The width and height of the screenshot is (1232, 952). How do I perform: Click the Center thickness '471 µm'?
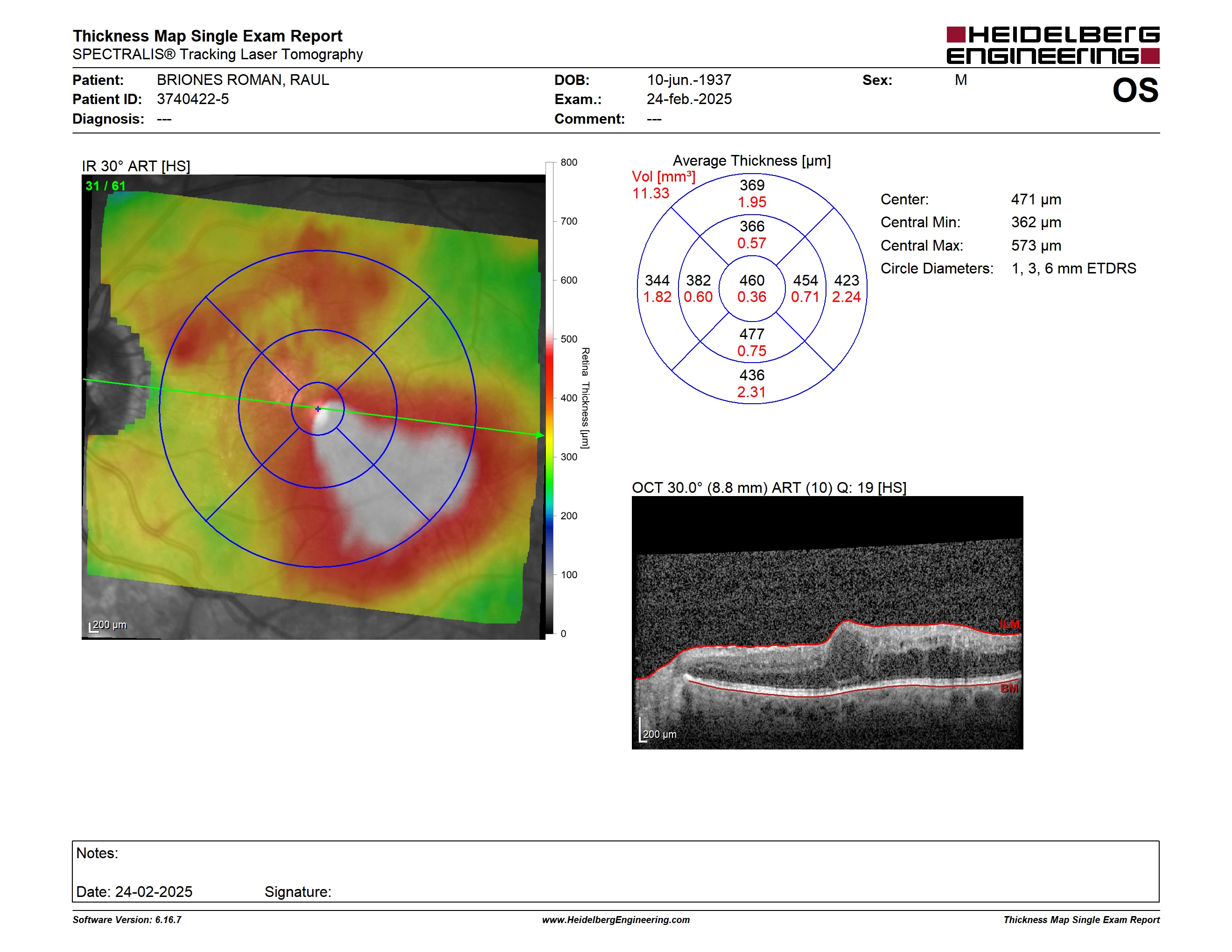1036,200
